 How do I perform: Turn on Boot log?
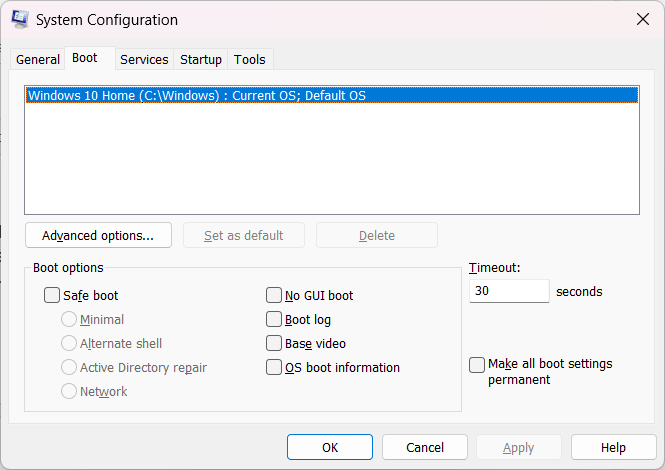tap(274, 320)
